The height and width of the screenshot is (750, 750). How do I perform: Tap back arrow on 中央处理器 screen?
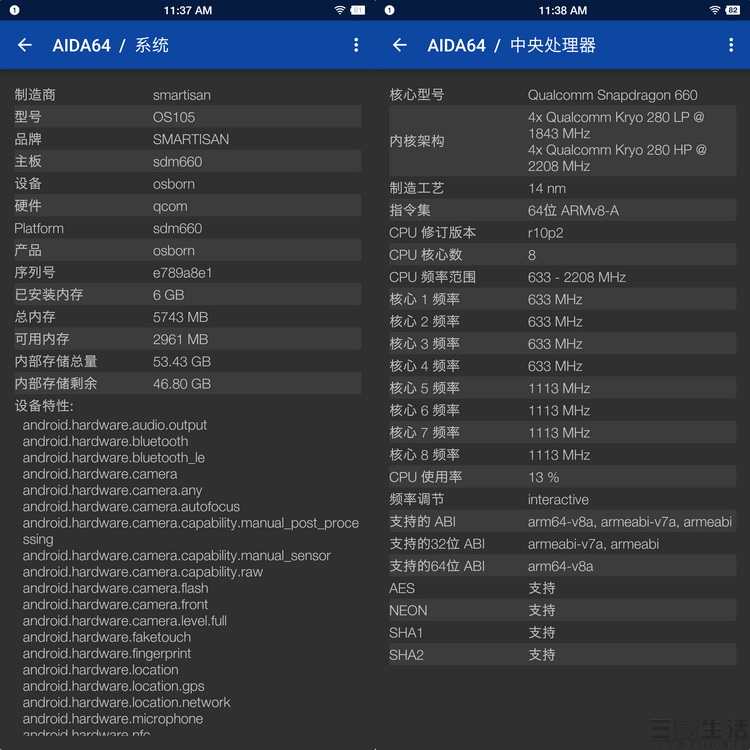click(x=400, y=45)
